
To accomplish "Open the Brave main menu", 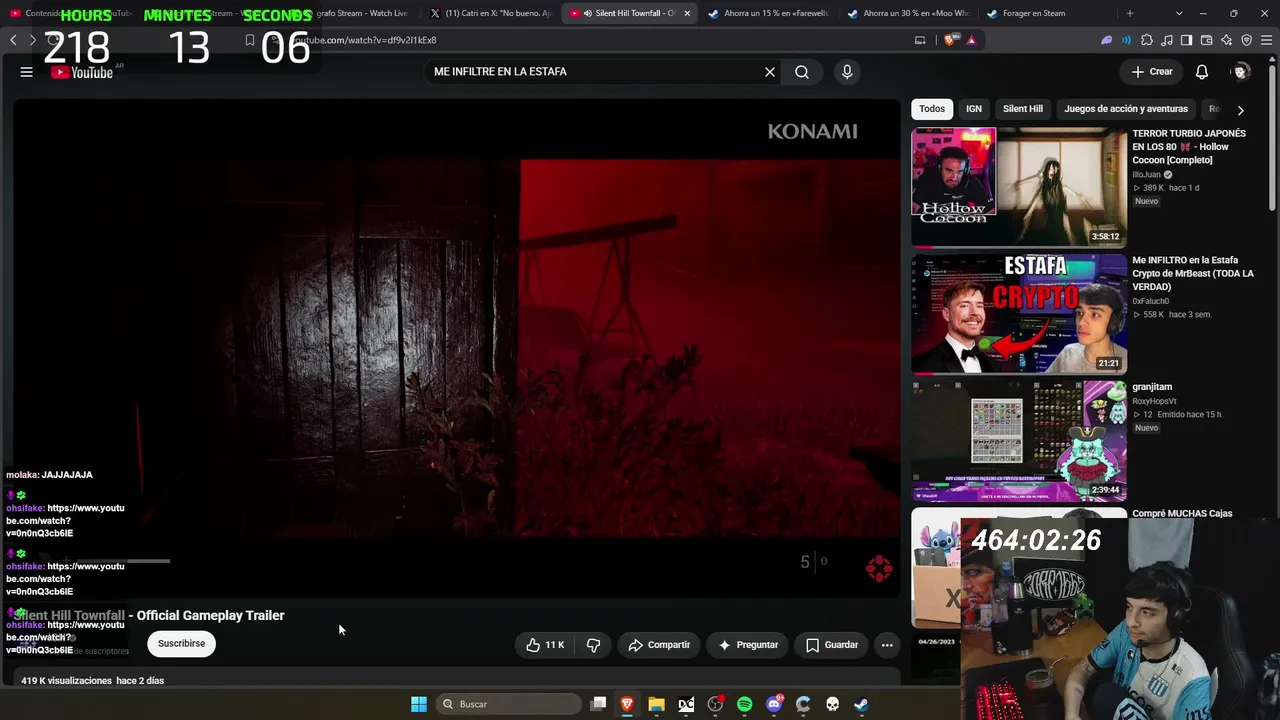I will click(1266, 40).
